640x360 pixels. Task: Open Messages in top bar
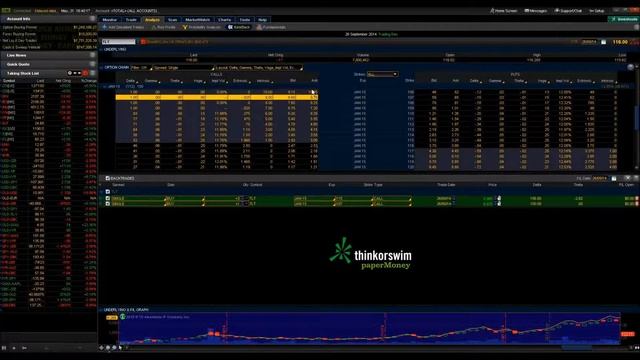[536, 11]
